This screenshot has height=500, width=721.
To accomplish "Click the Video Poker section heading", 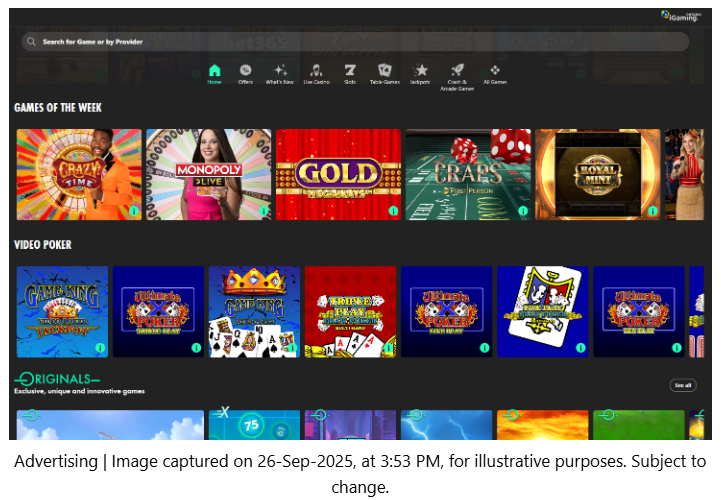I will coord(43,245).
